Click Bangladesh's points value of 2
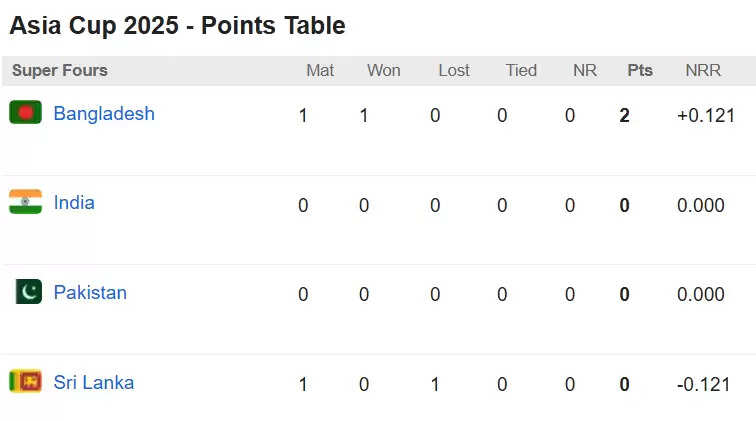This screenshot has width=756, height=421. click(x=624, y=116)
